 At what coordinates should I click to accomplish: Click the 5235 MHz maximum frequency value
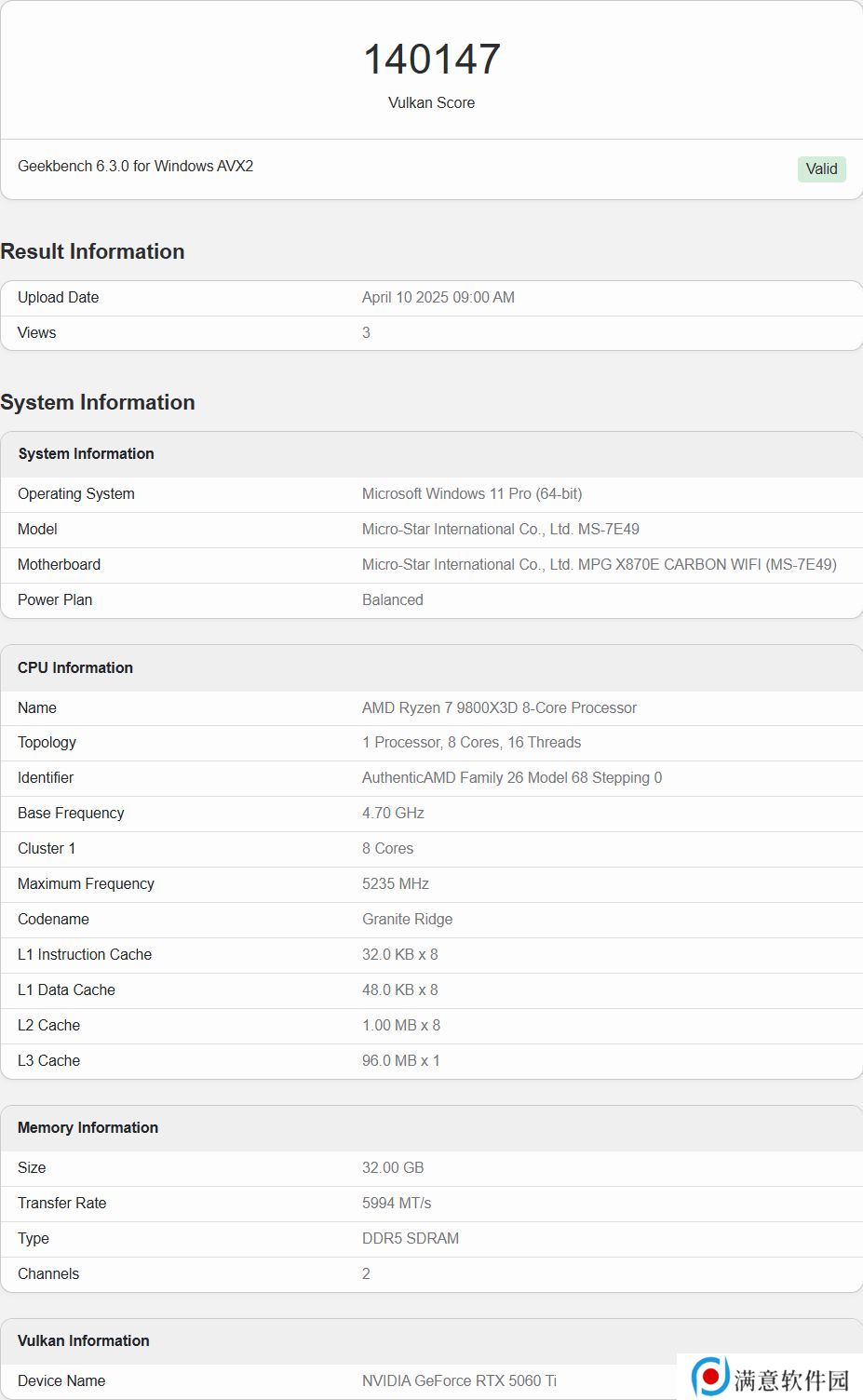coord(395,883)
